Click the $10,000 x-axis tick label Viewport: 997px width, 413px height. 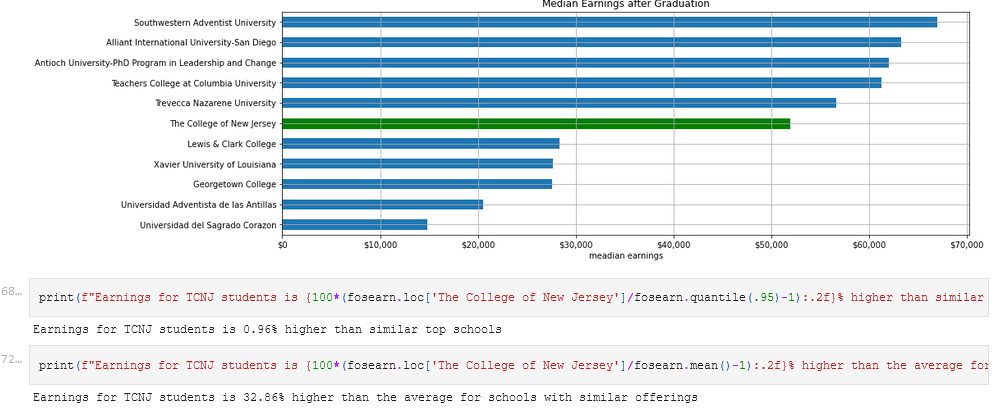381,245
